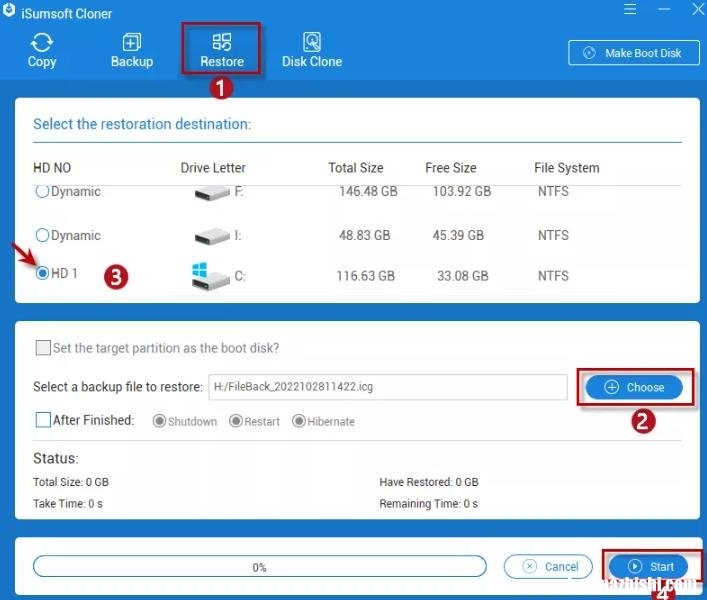Click the backup file path field
Screen dimensions: 707x600
pyautogui.click(x=387, y=387)
